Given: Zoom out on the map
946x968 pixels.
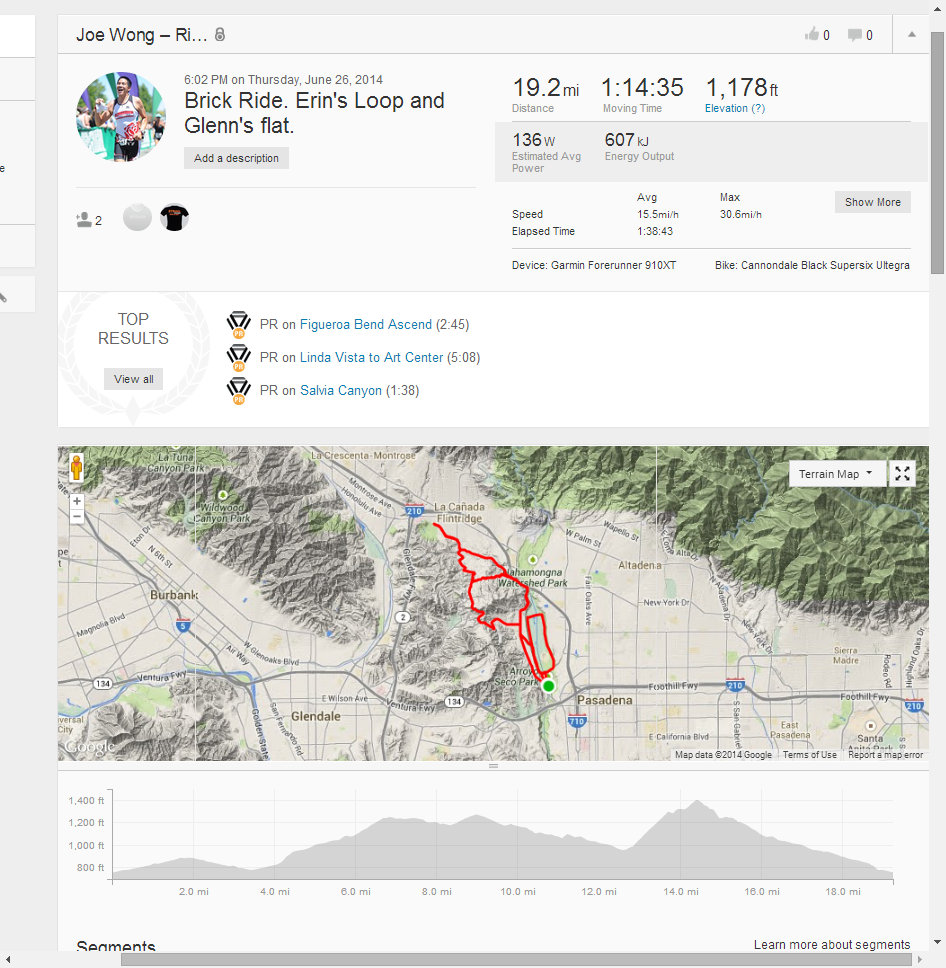Looking at the screenshot, I should click(x=77, y=517).
